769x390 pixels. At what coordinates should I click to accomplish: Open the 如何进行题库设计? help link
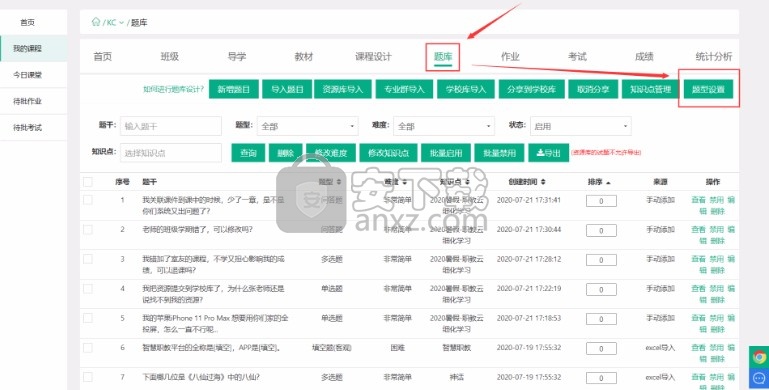(174, 90)
